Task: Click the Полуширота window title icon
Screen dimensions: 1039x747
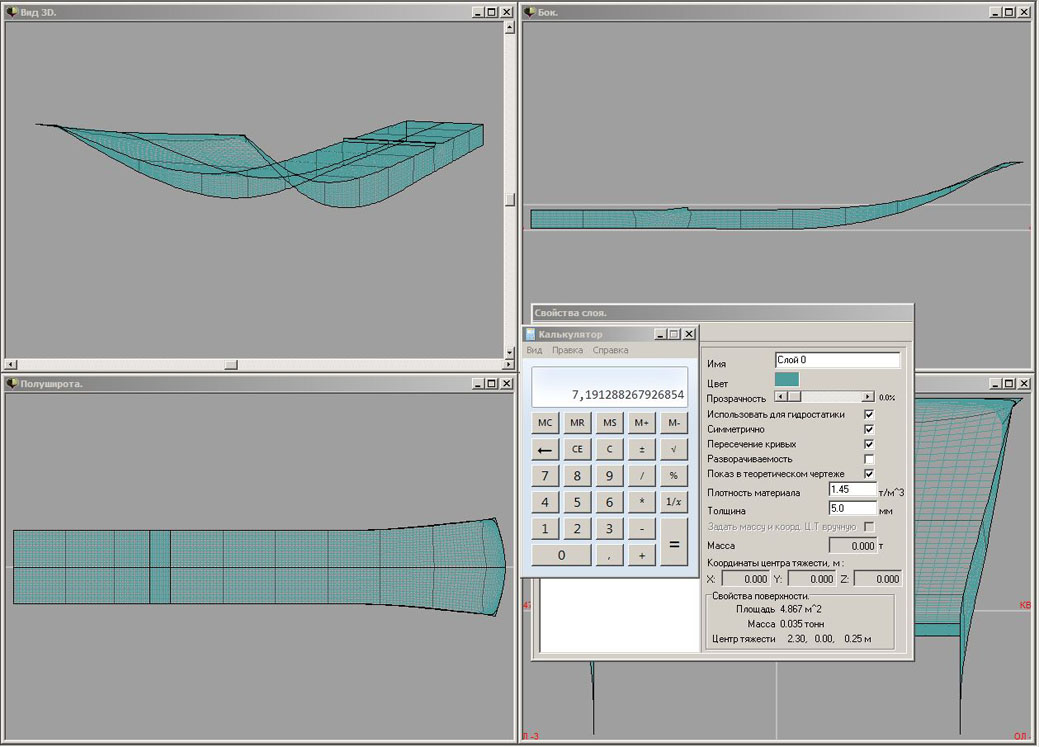Action: pos(12,383)
